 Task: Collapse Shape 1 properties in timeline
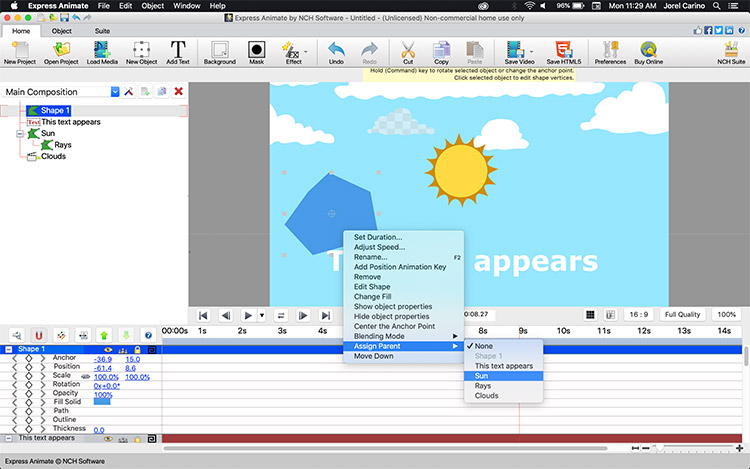point(9,349)
